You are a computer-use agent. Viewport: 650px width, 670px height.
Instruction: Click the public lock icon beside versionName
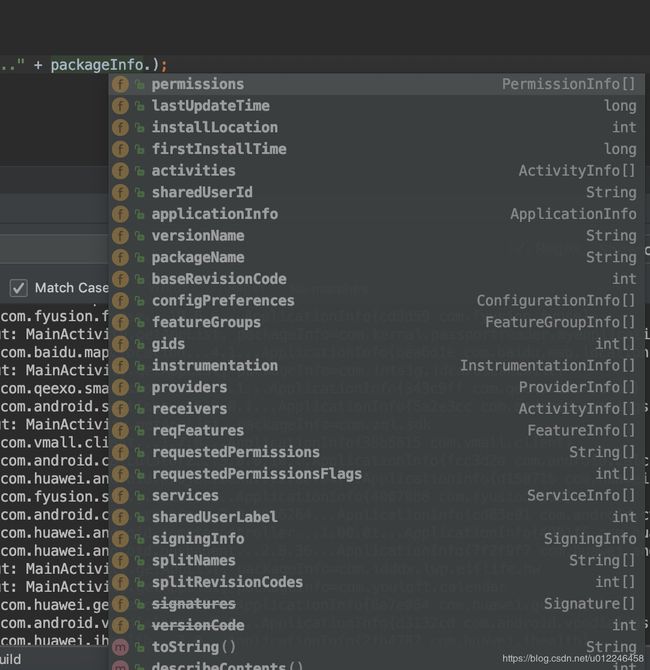click(x=139, y=236)
